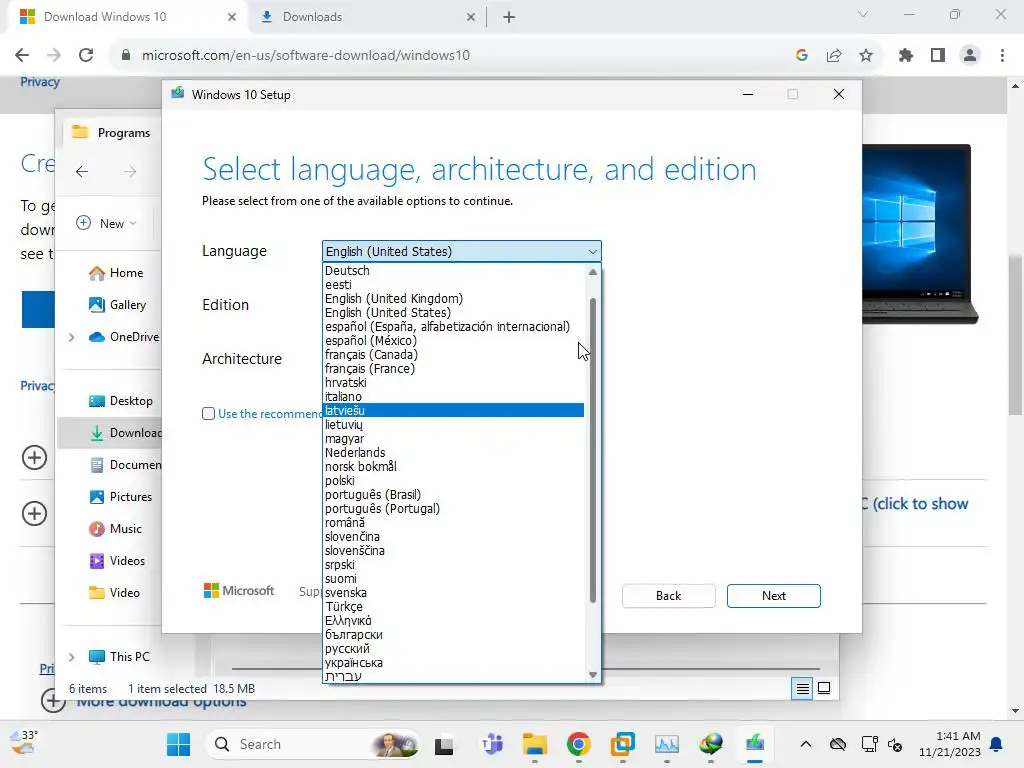The width and height of the screenshot is (1024, 768).
Task: Open File Explorer from the taskbar
Action: click(x=534, y=744)
